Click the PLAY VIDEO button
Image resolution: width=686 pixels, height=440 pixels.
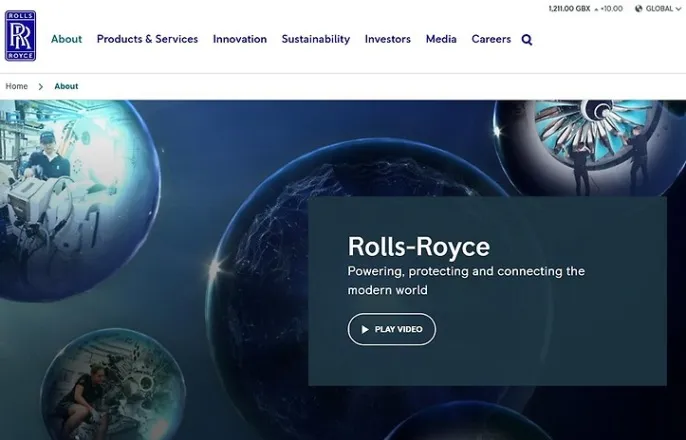(x=392, y=329)
